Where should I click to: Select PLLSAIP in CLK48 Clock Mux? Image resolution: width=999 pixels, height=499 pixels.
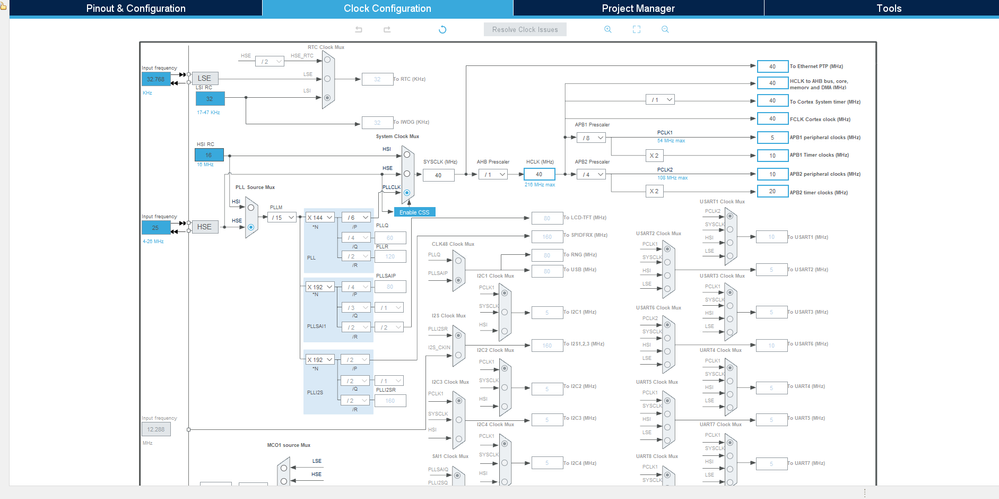tap(457, 278)
